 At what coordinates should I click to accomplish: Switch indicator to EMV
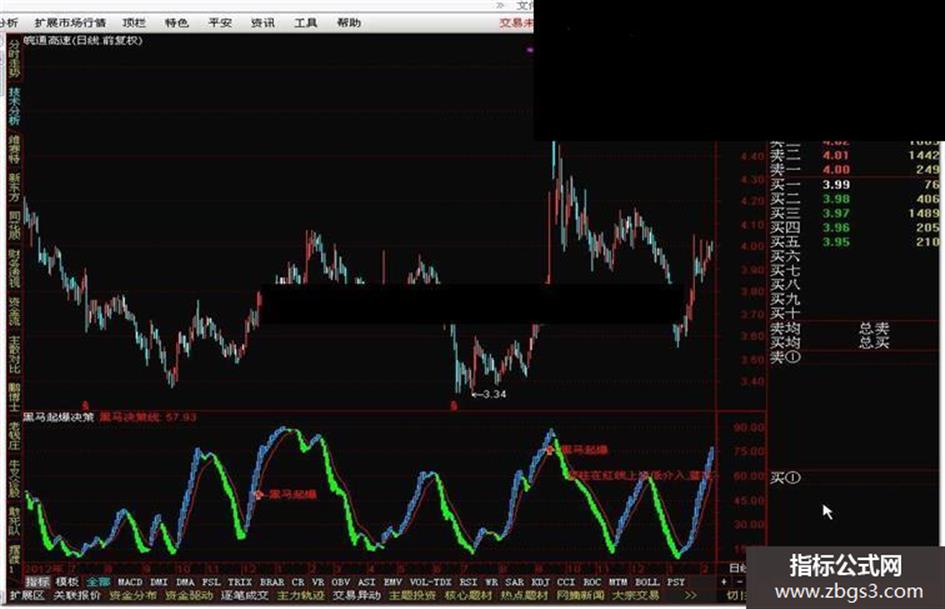tap(393, 582)
